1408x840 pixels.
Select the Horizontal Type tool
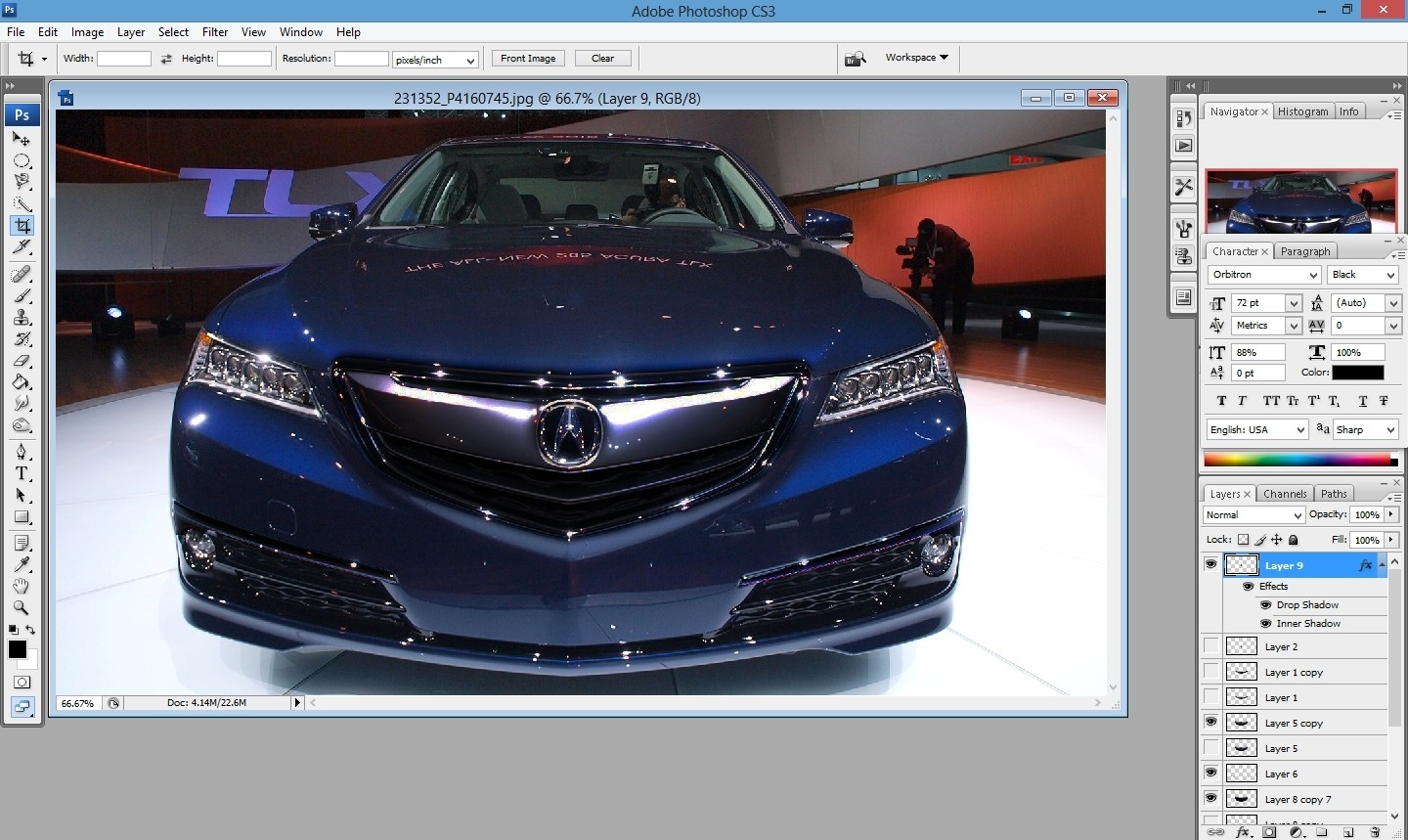click(x=21, y=473)
